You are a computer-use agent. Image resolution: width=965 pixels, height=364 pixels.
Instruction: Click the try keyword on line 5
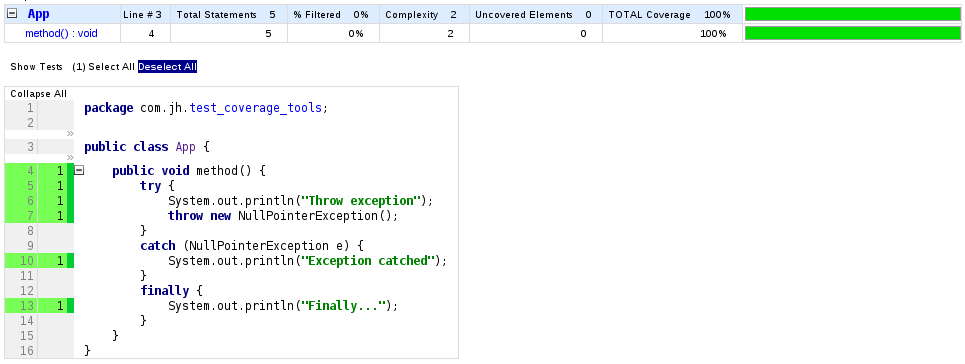coord(151,186)
